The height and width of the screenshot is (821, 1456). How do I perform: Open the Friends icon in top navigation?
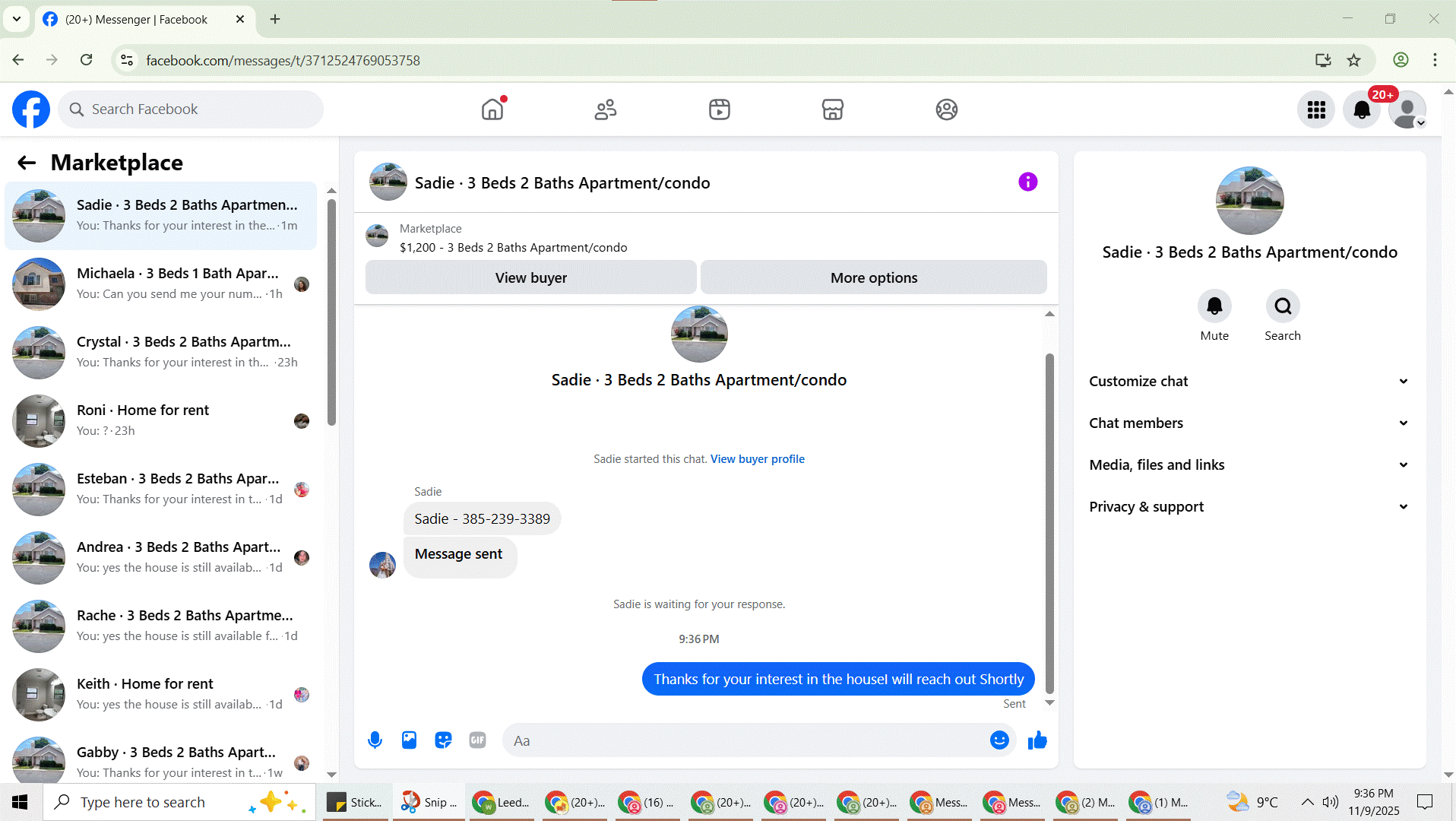coord(606,109)
